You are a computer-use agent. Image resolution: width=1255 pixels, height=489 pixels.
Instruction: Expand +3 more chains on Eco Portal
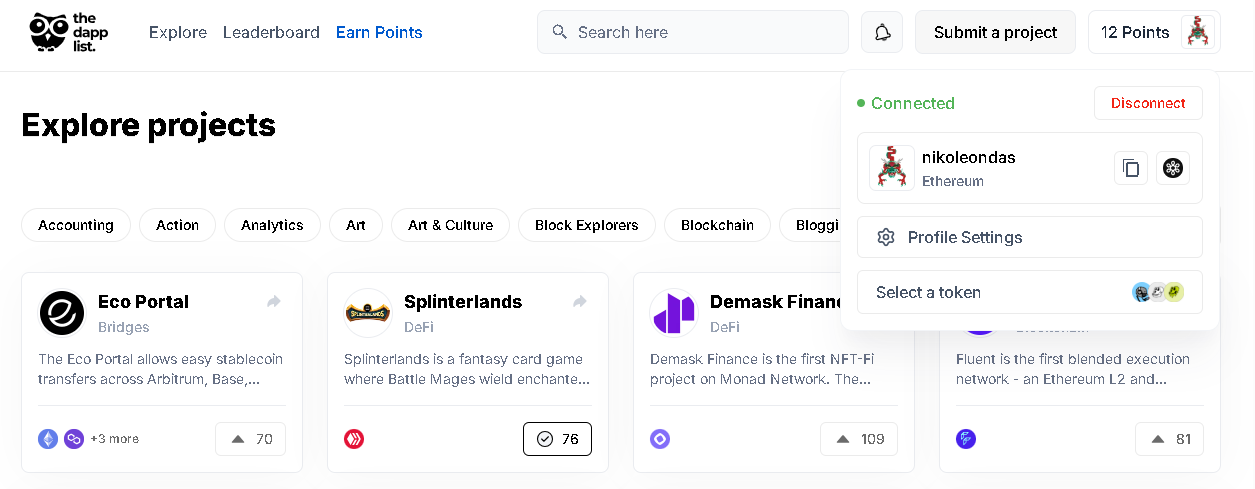(115, 439)
